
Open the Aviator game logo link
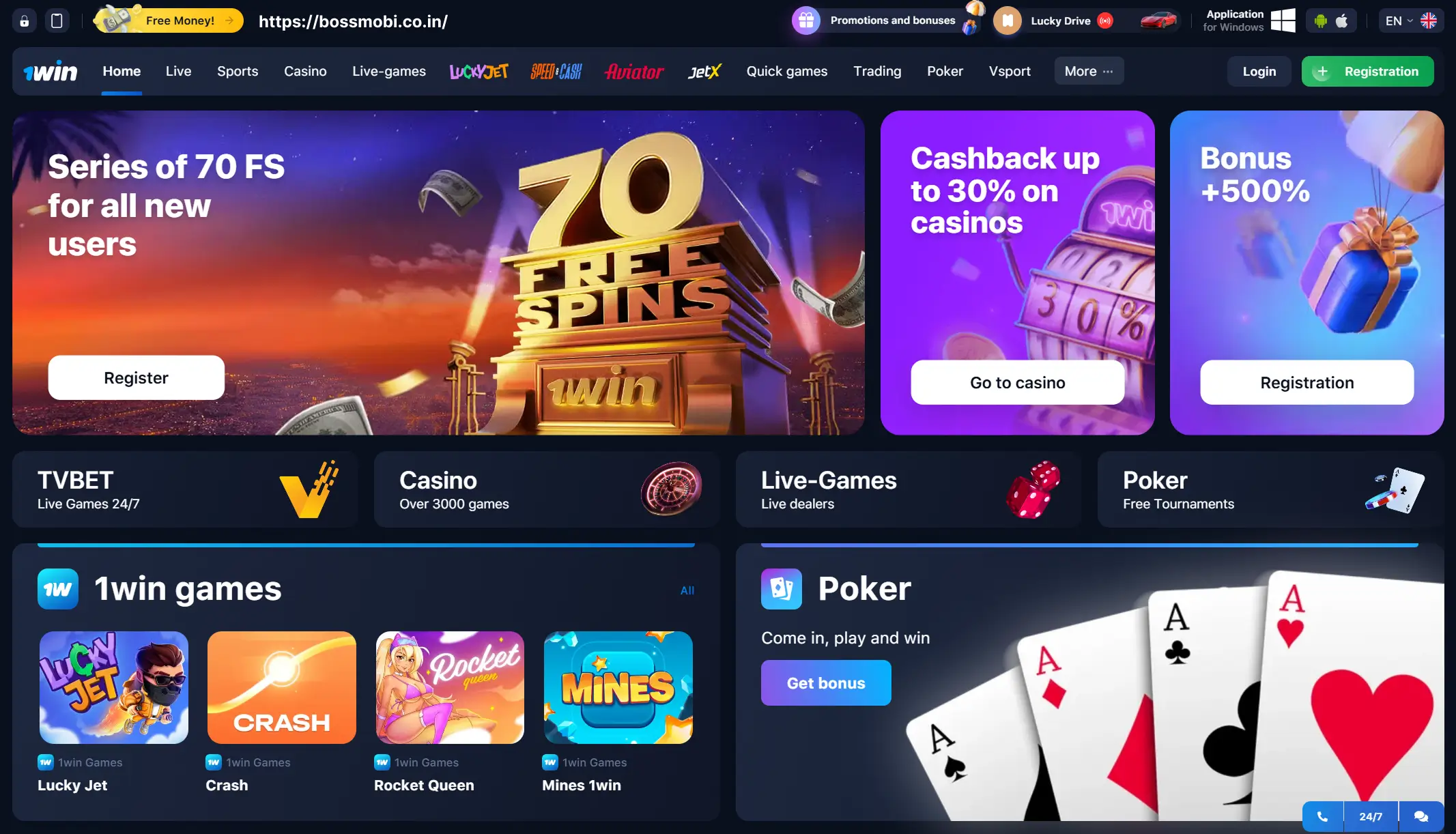634,71
